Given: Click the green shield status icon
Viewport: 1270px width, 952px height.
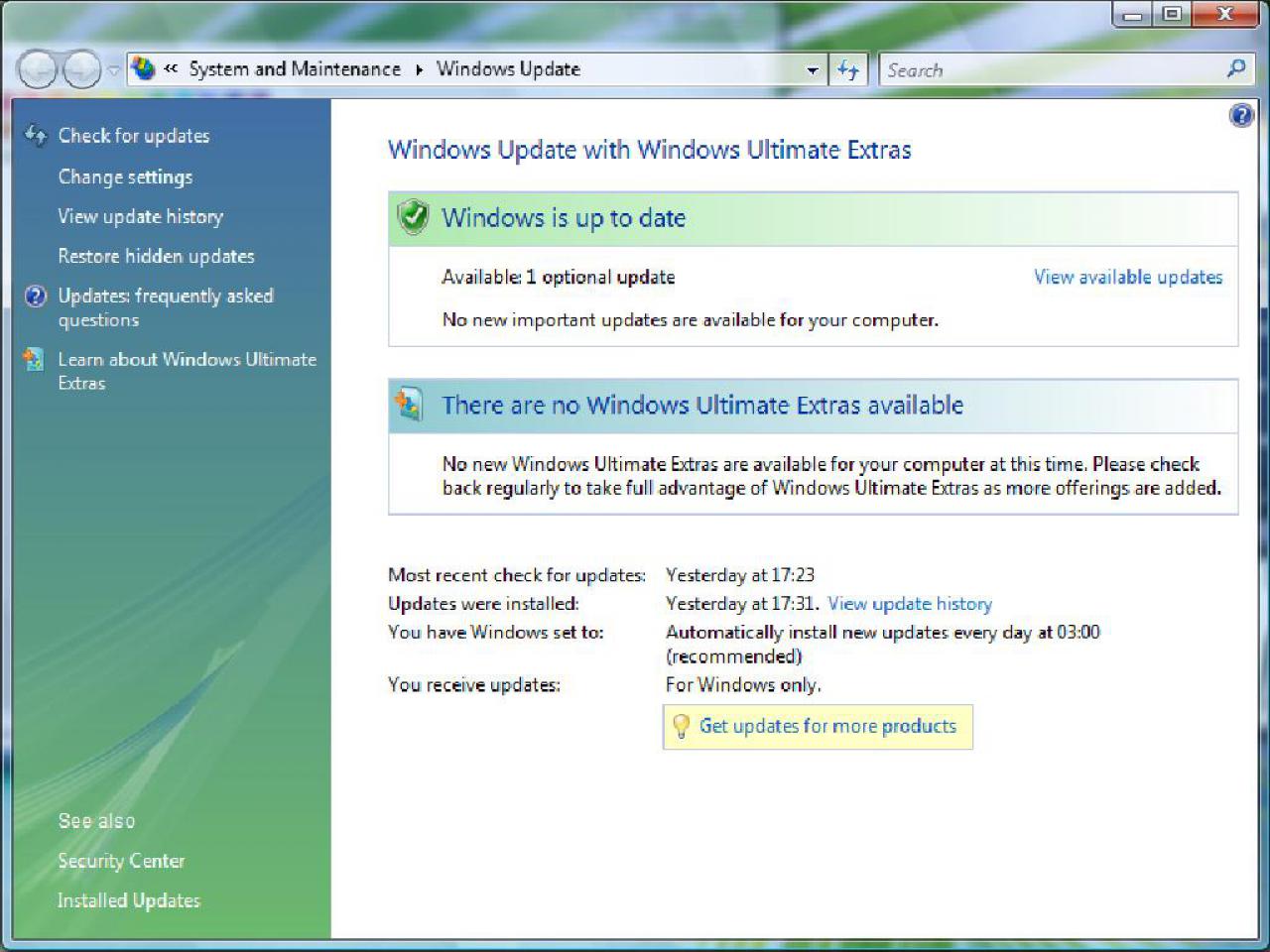Looking at the screenshot, I should 413,217.
